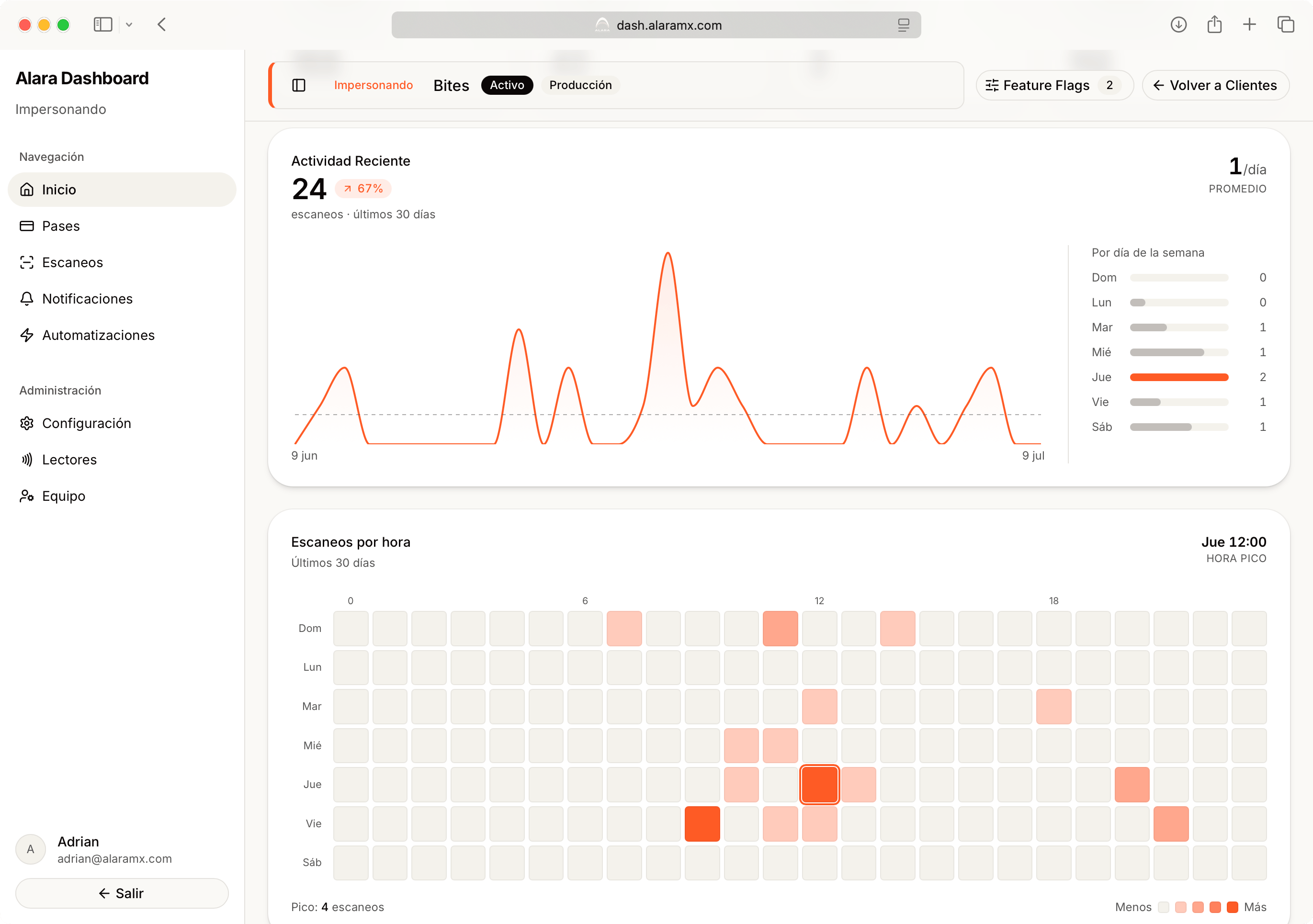This screenshot has width=1313, height=924.
Task: Open Escaneos in navigation
Action: coord(122,262)
